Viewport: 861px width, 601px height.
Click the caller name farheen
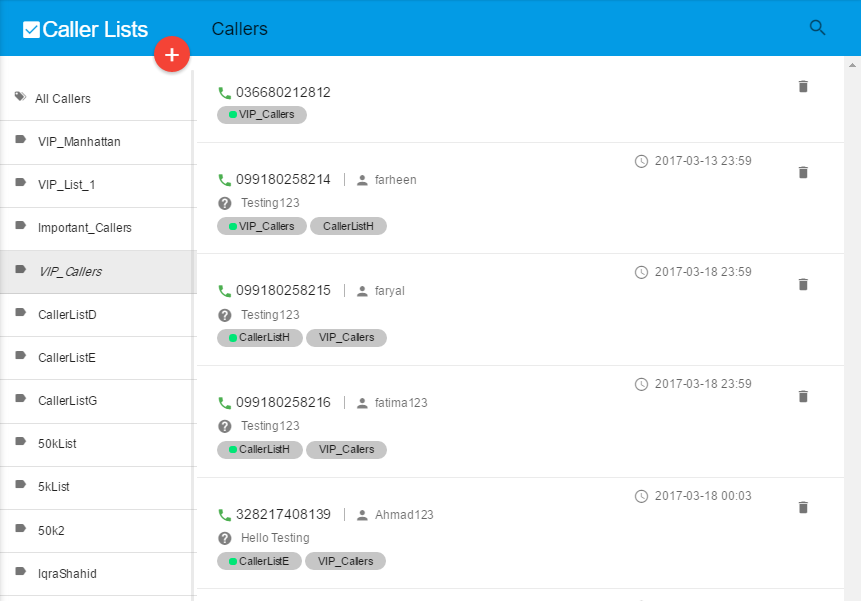point(395,180)
